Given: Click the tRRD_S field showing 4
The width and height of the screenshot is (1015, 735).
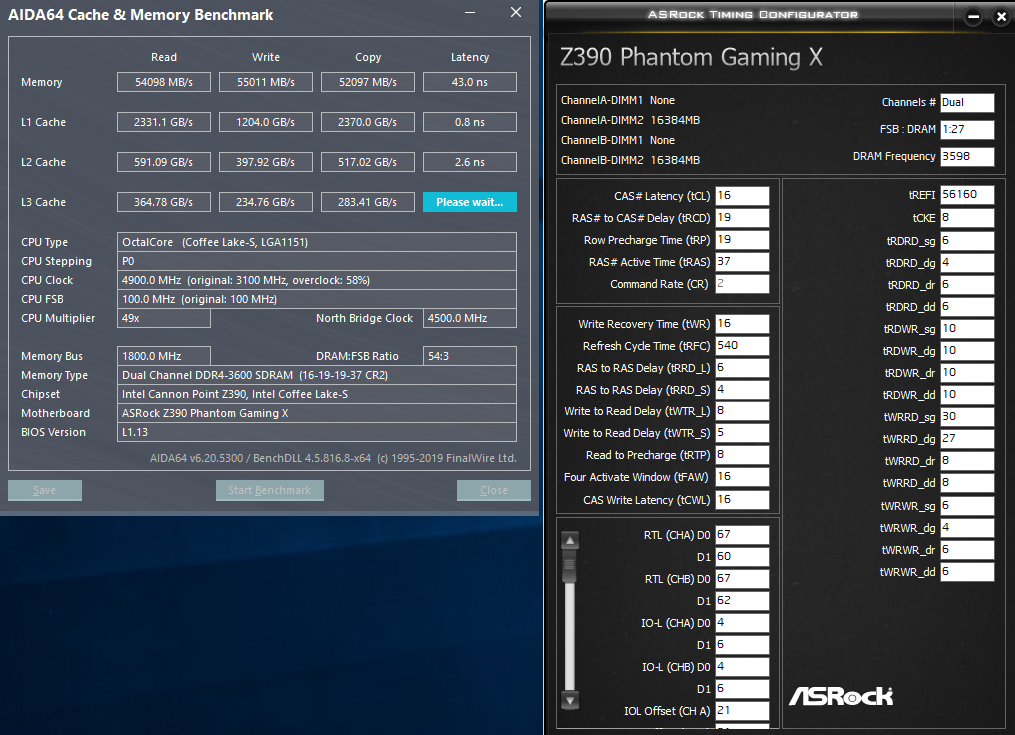Looking at the screenshot, I should [742, 390].
